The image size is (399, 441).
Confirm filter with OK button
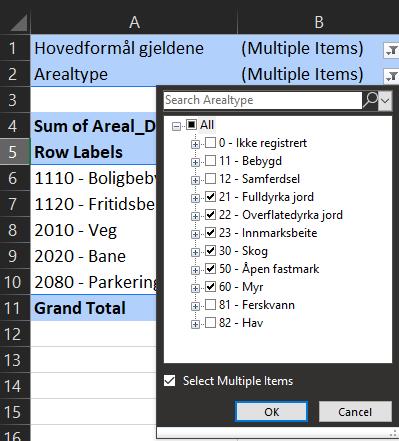(271, 412)
